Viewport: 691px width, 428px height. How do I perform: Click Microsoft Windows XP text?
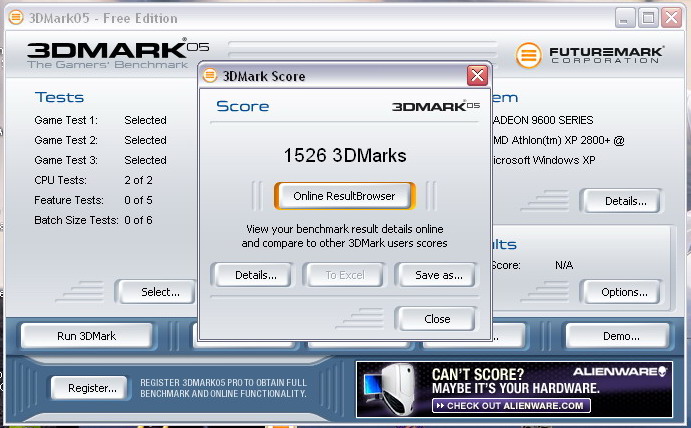click(544, 160)
